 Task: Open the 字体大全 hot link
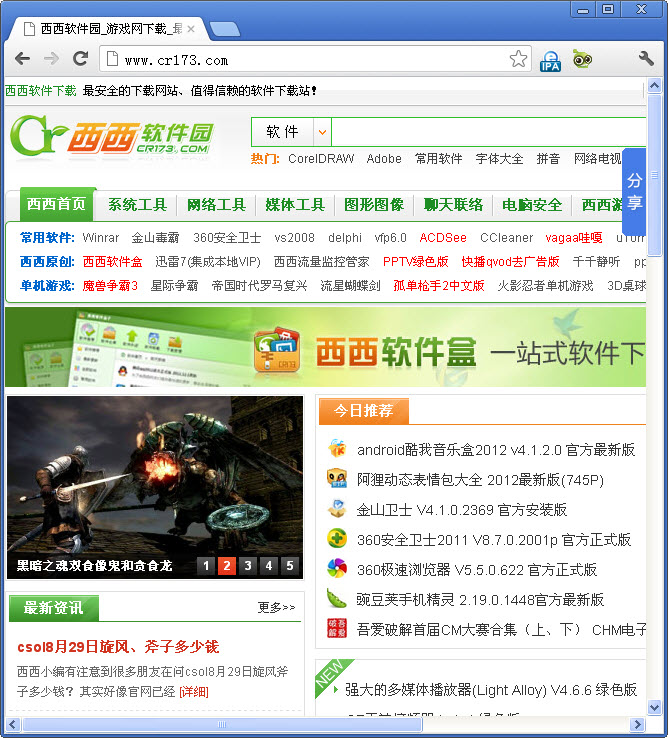(x=499, y=159)
